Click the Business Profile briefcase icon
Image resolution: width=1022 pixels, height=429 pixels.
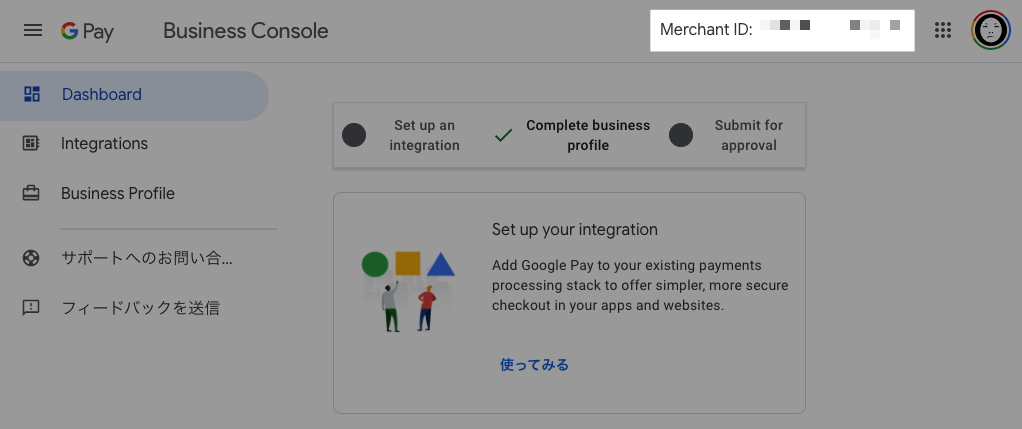click(31, 194)
